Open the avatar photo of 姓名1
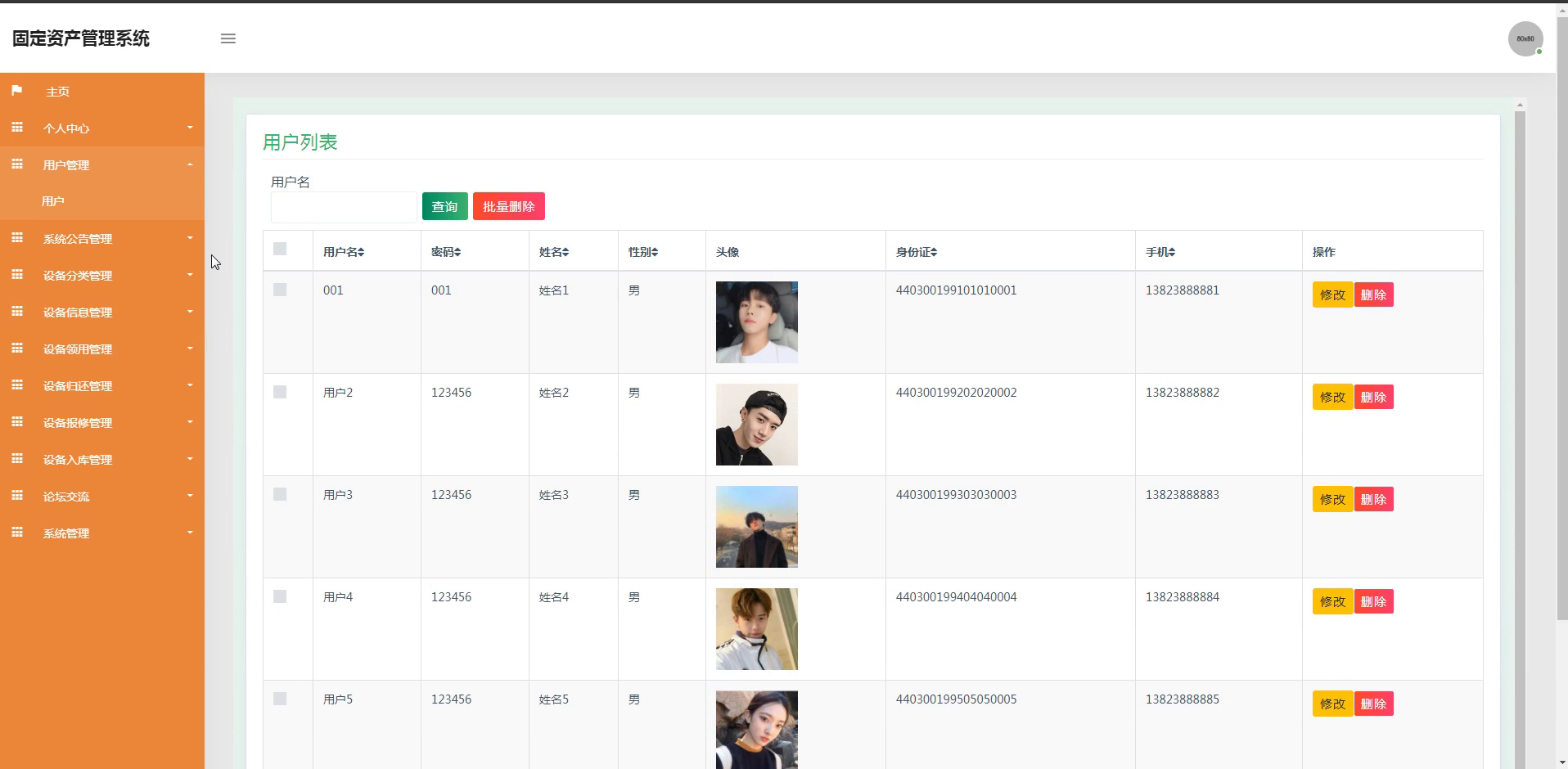The width and height of the screenshot is (1568, 769). click(x=757, y=322)
